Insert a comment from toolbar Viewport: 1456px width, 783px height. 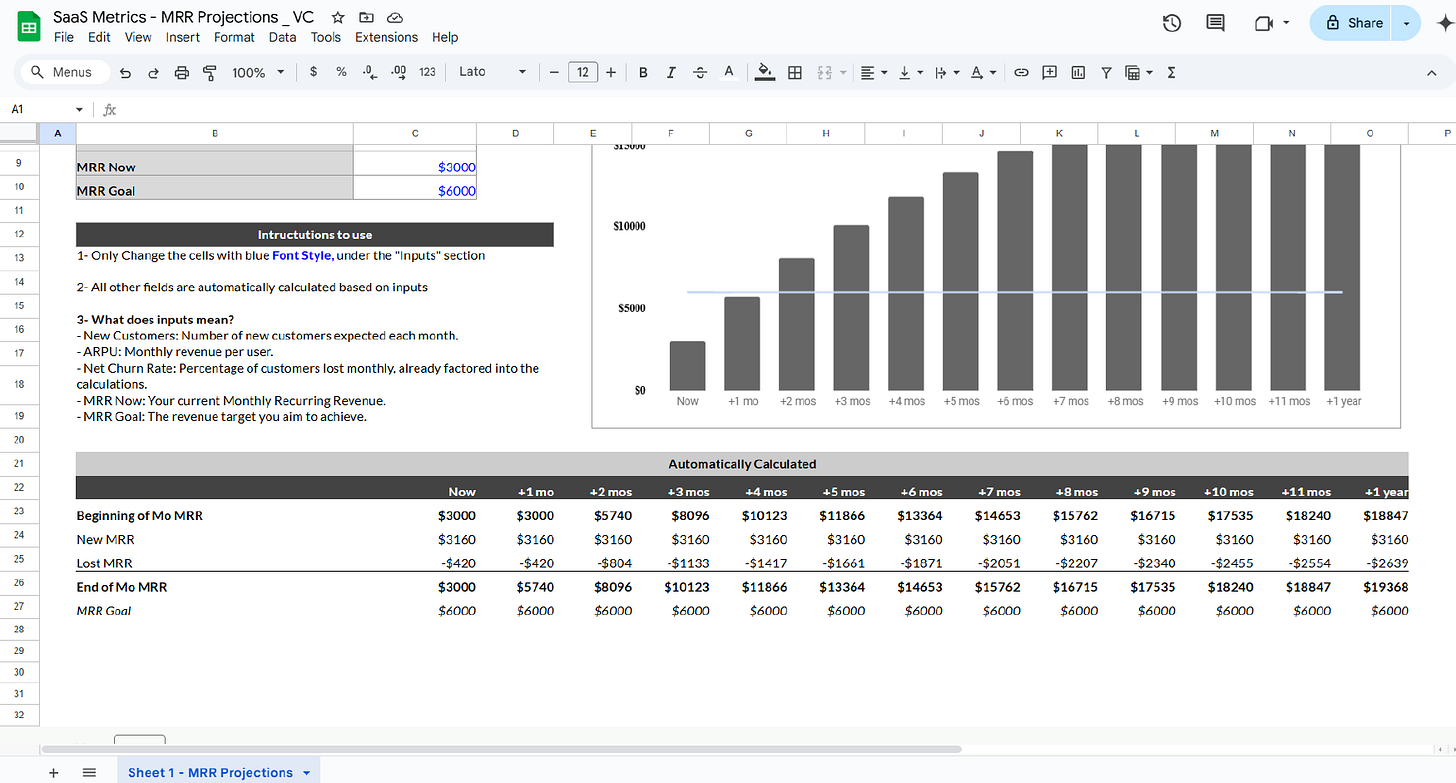(1049, 72)
